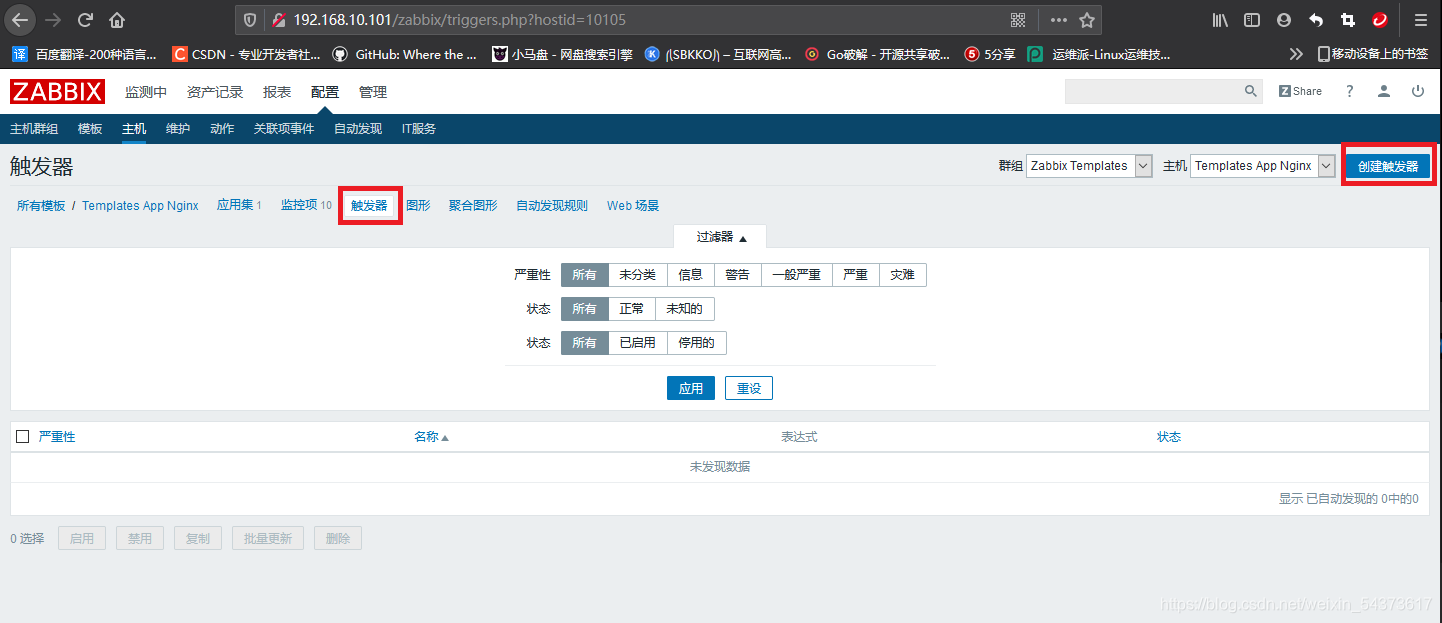The width and height of the screenshot is (1442, 623).
Task: Select severity 警告 option
Action: (x=737, y=275)
